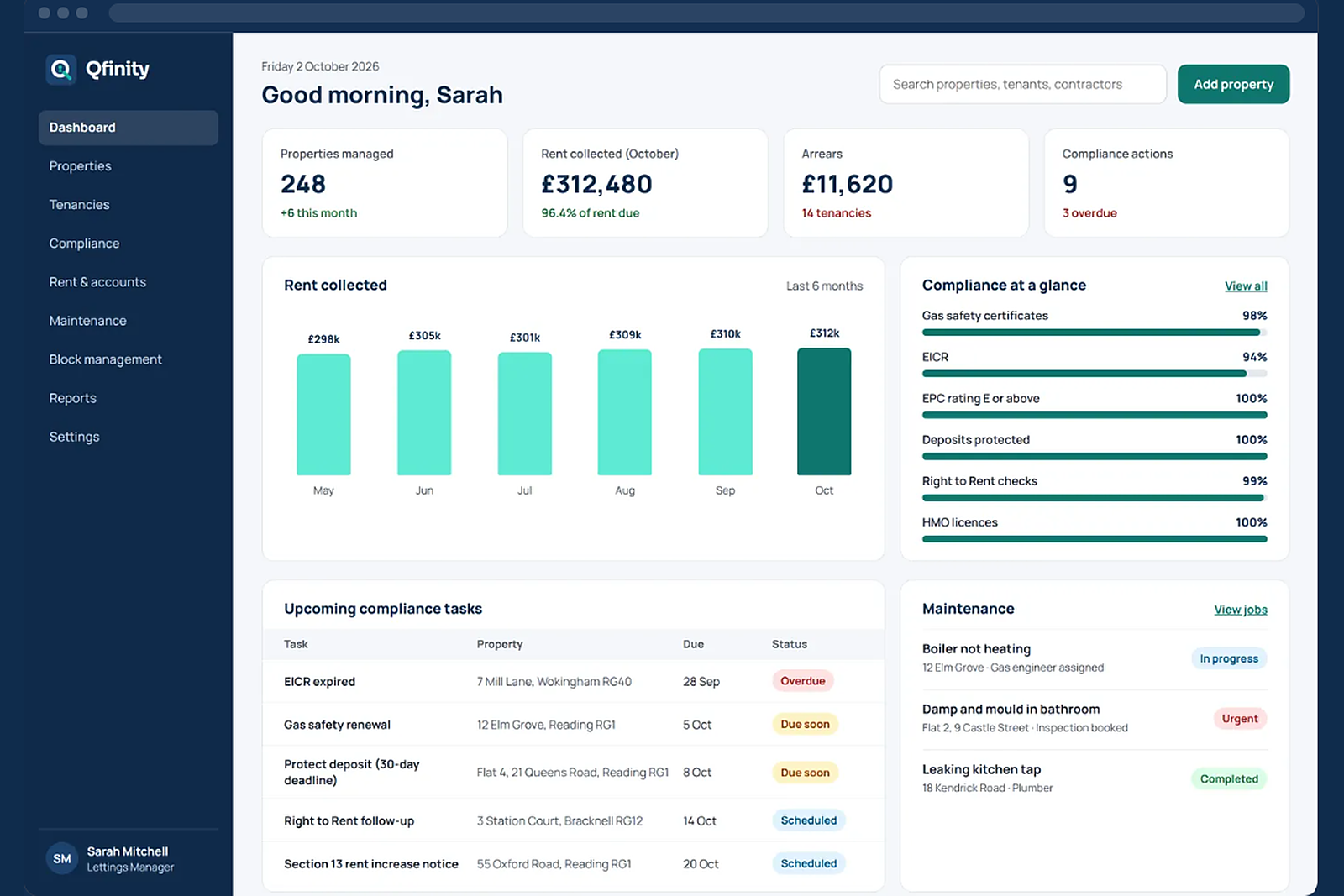Click the Due soon badge for Gas safety renewal
Viewport: 1344px width, 896px height.
click(x=805, y=724)
